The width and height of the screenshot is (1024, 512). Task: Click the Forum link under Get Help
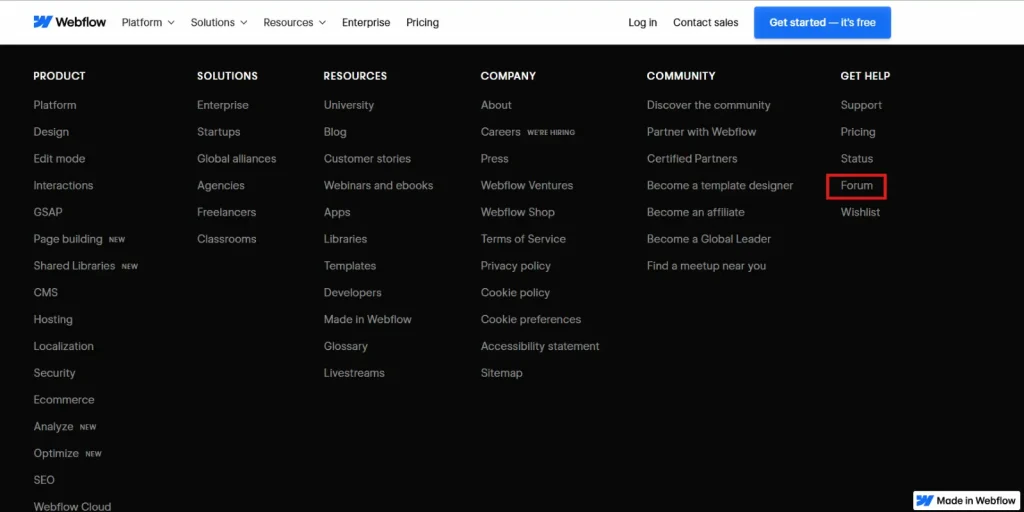pyautogui.click(x=856, y=185)
